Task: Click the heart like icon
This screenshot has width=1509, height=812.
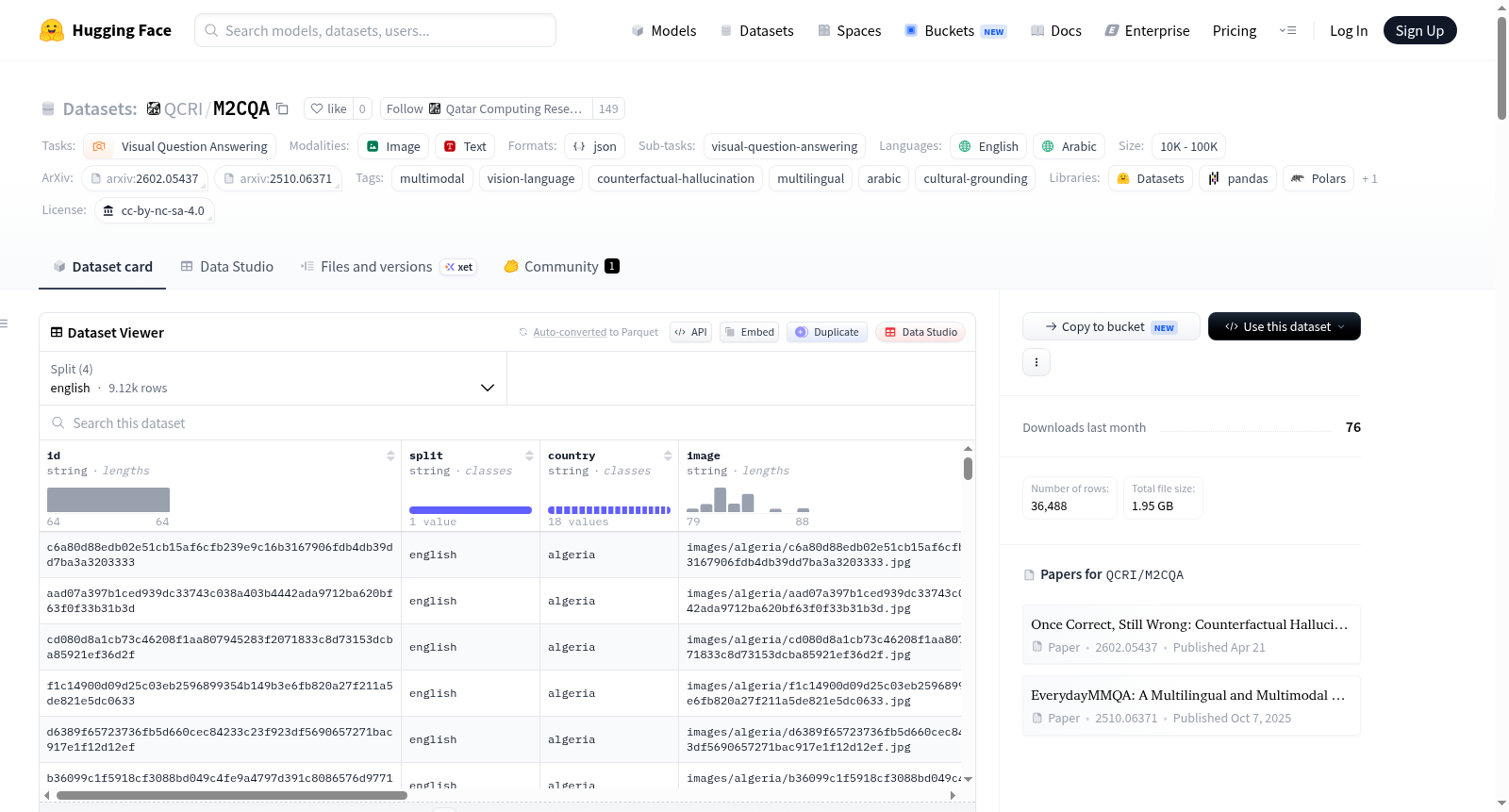Action: pyautogui.click(x=318, y=108)
